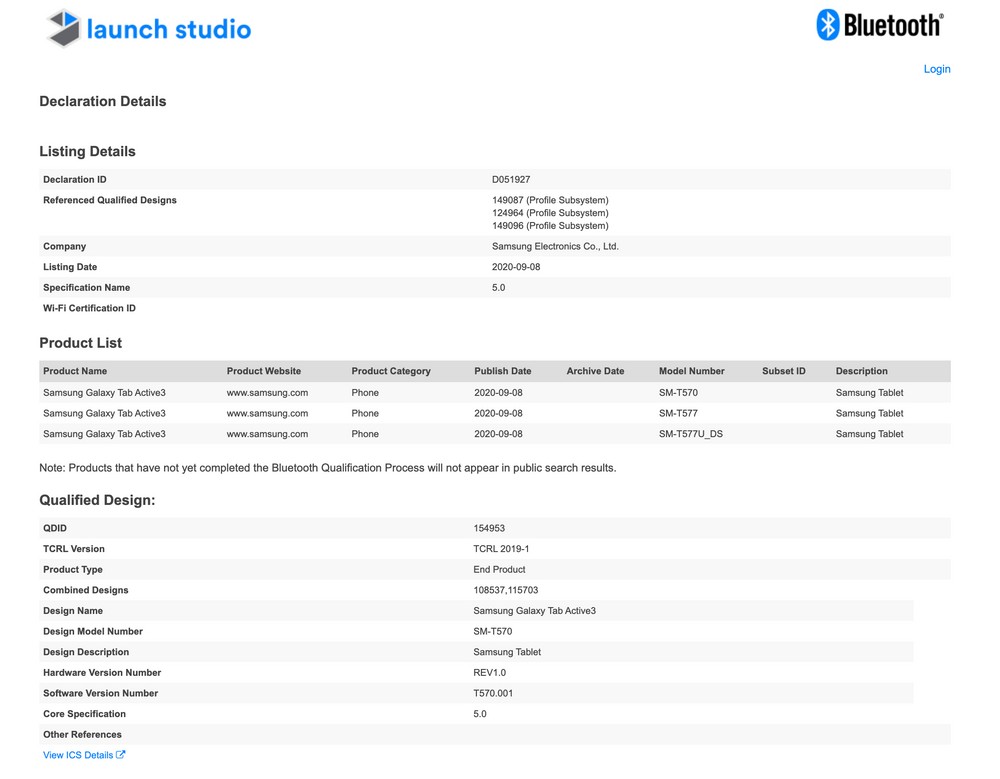The height and width of the screenshot is (779, 1000).
Task: Select Hardware Version Number REV1.0
Action: (489, 672)
